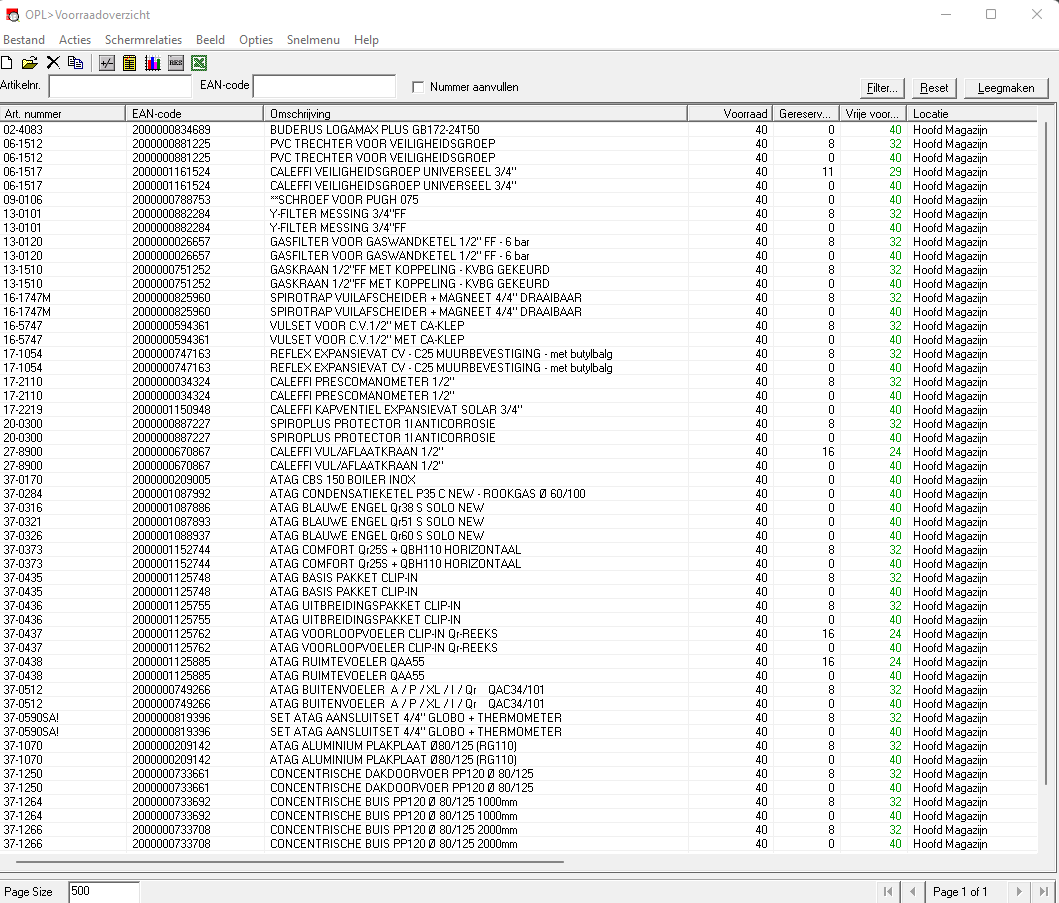
Task: Open the Help menu
Action: [366, 40]
